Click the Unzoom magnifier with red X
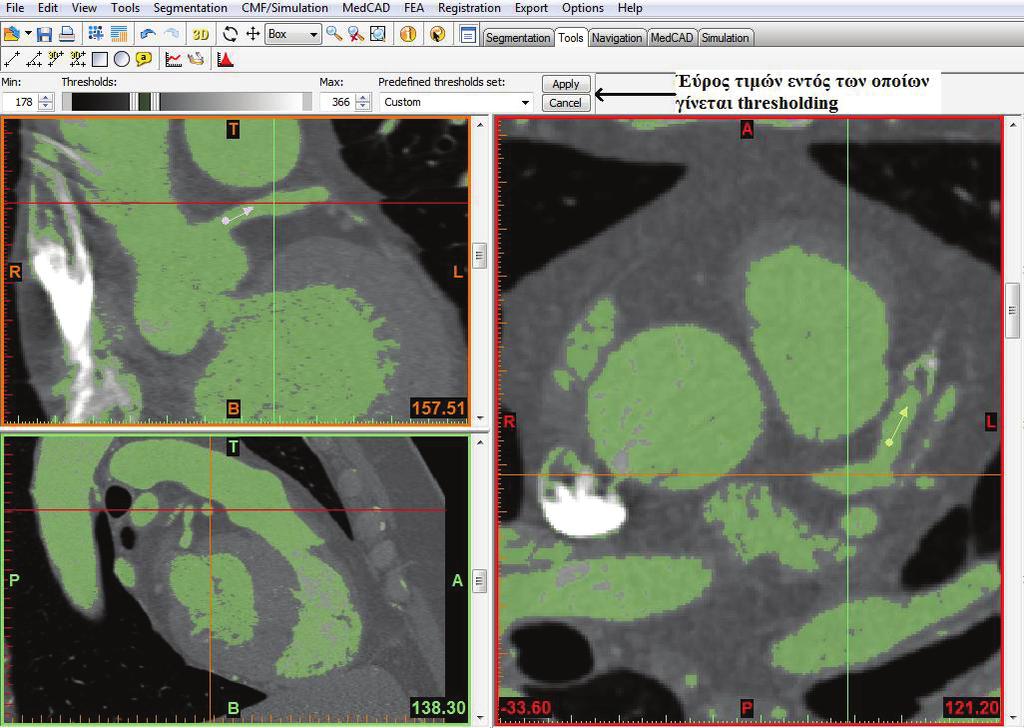 click(x=356, y=34)
